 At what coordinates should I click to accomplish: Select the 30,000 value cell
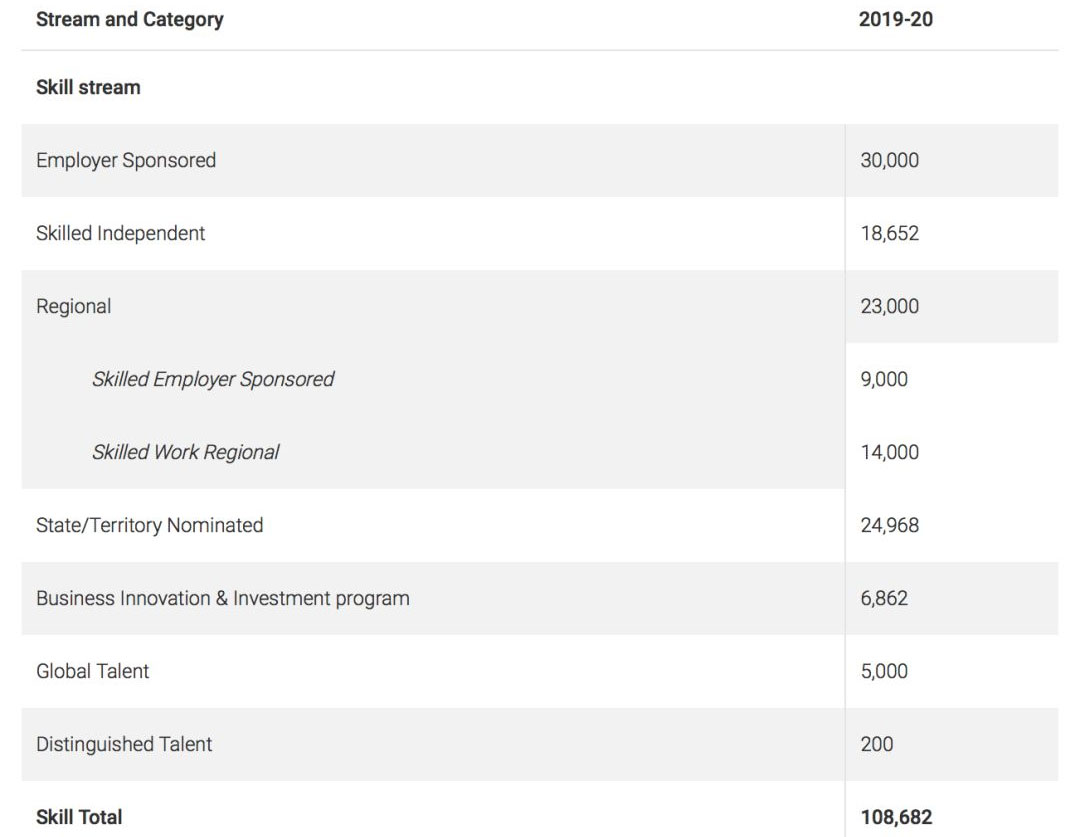pos(889,160)
